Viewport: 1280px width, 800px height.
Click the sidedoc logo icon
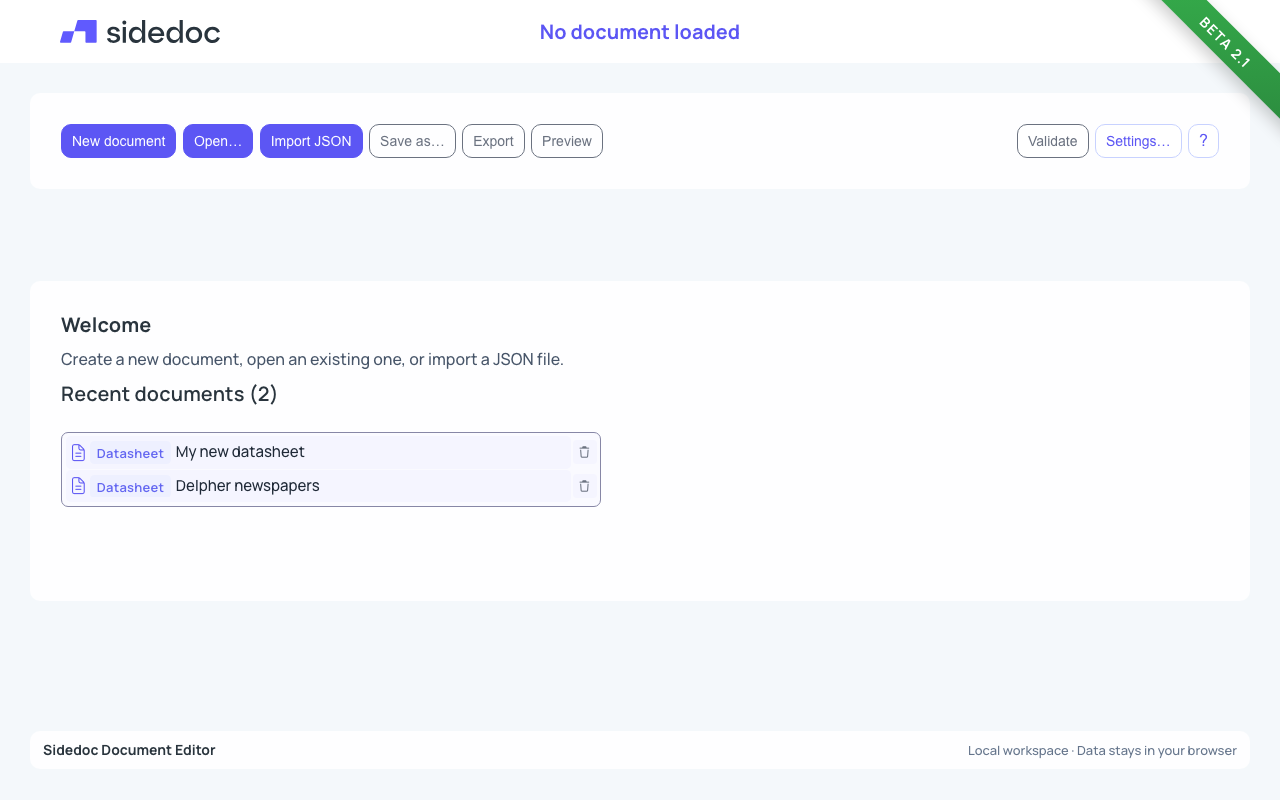(78, 32)
